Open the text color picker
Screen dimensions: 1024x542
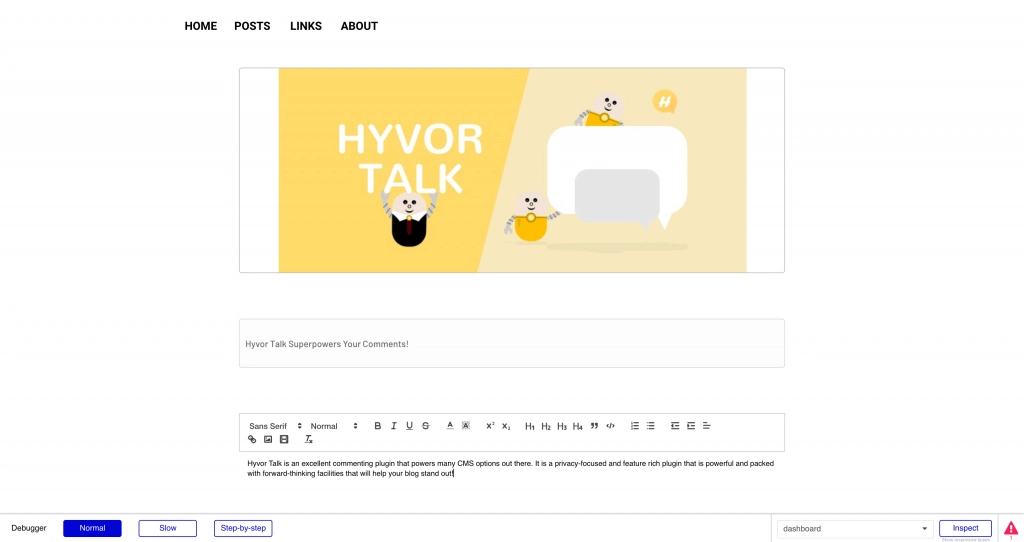click(450, 426)
